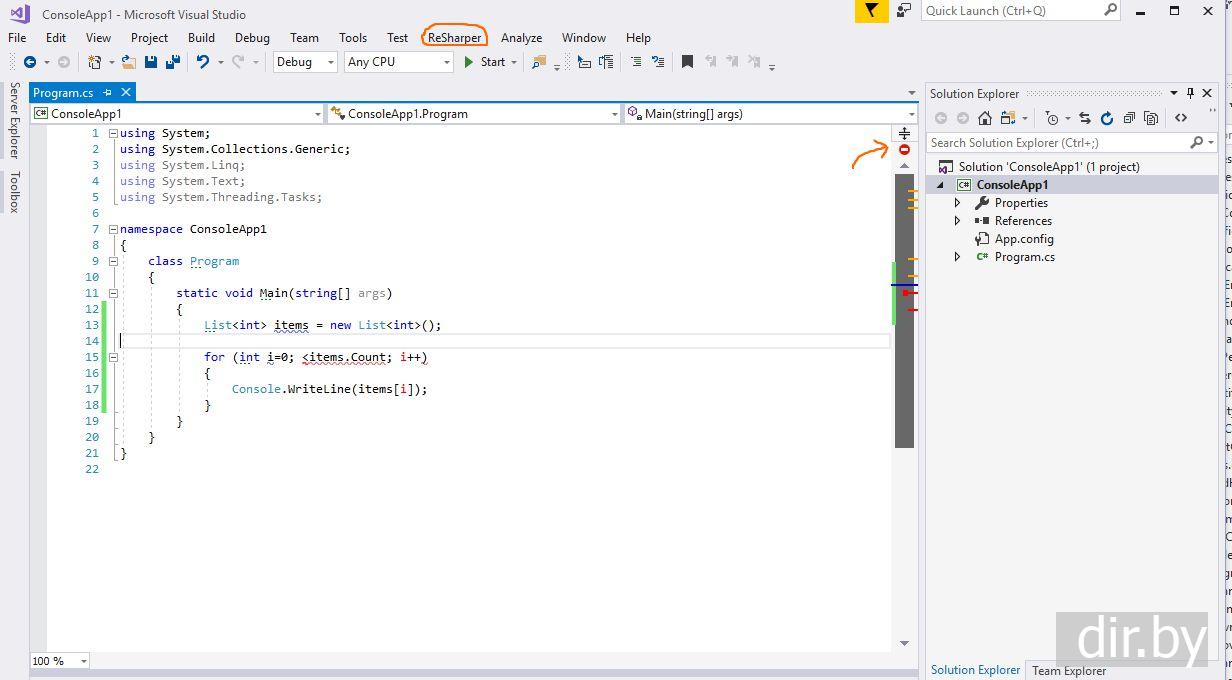The height and width of the screenshot is (680, 1232).
Task: Click Show All Files in Solution Explorer
Action: point(1151,118)
